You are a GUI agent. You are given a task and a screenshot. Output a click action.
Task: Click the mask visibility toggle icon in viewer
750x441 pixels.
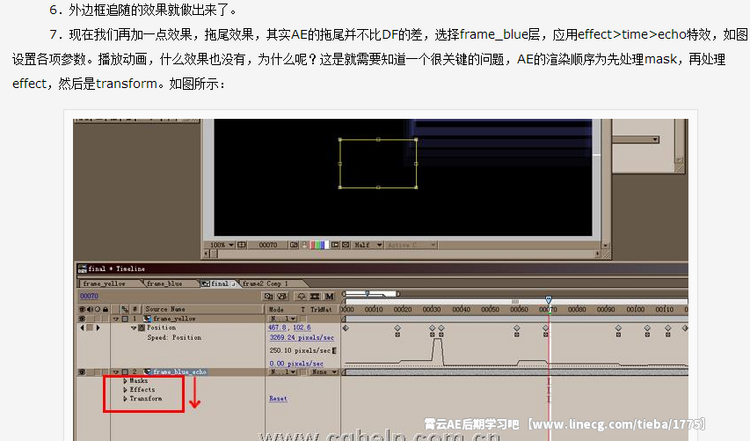pyautogui.click(x=345, y=245)
